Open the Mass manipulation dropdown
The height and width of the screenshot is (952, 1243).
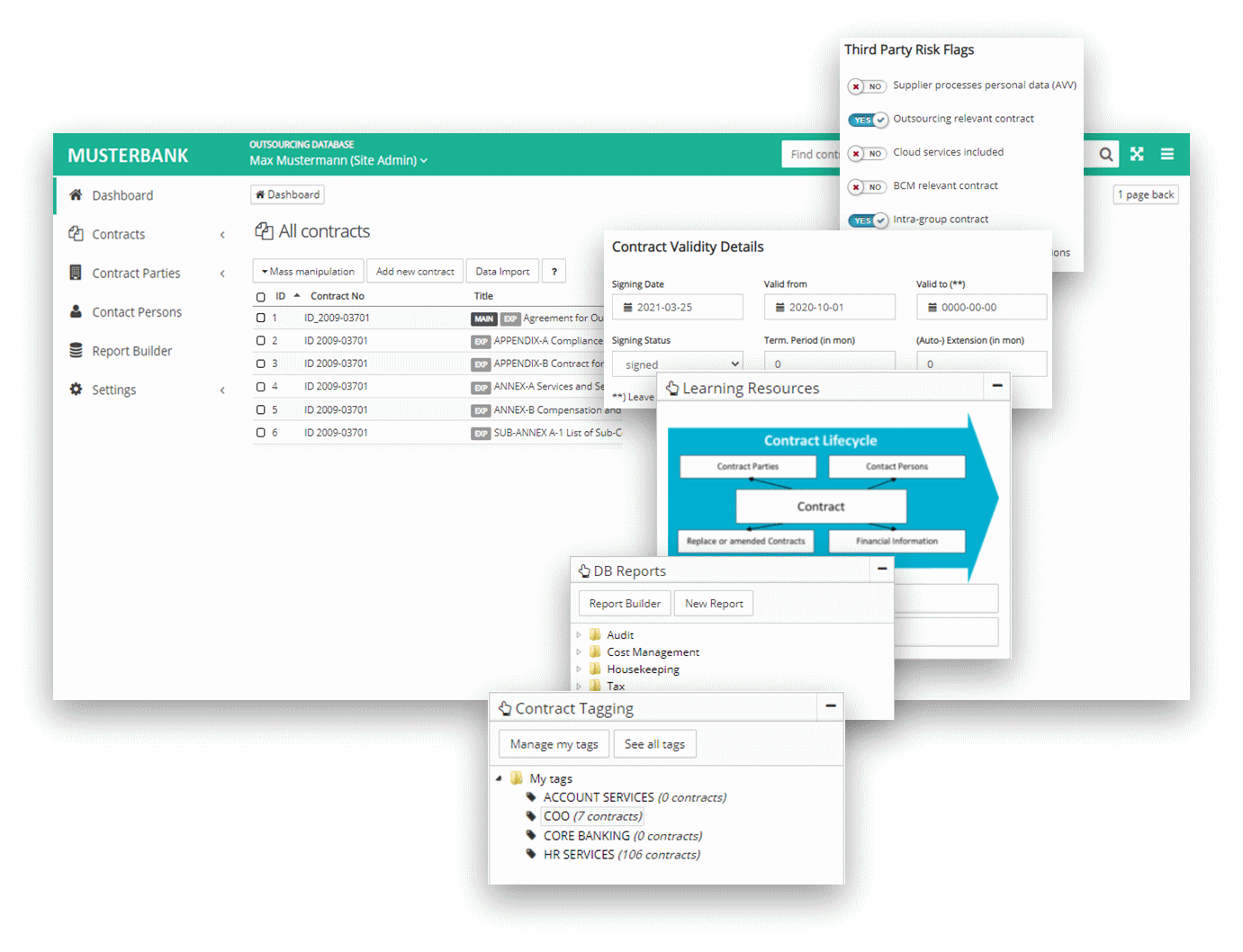[308, 271]
